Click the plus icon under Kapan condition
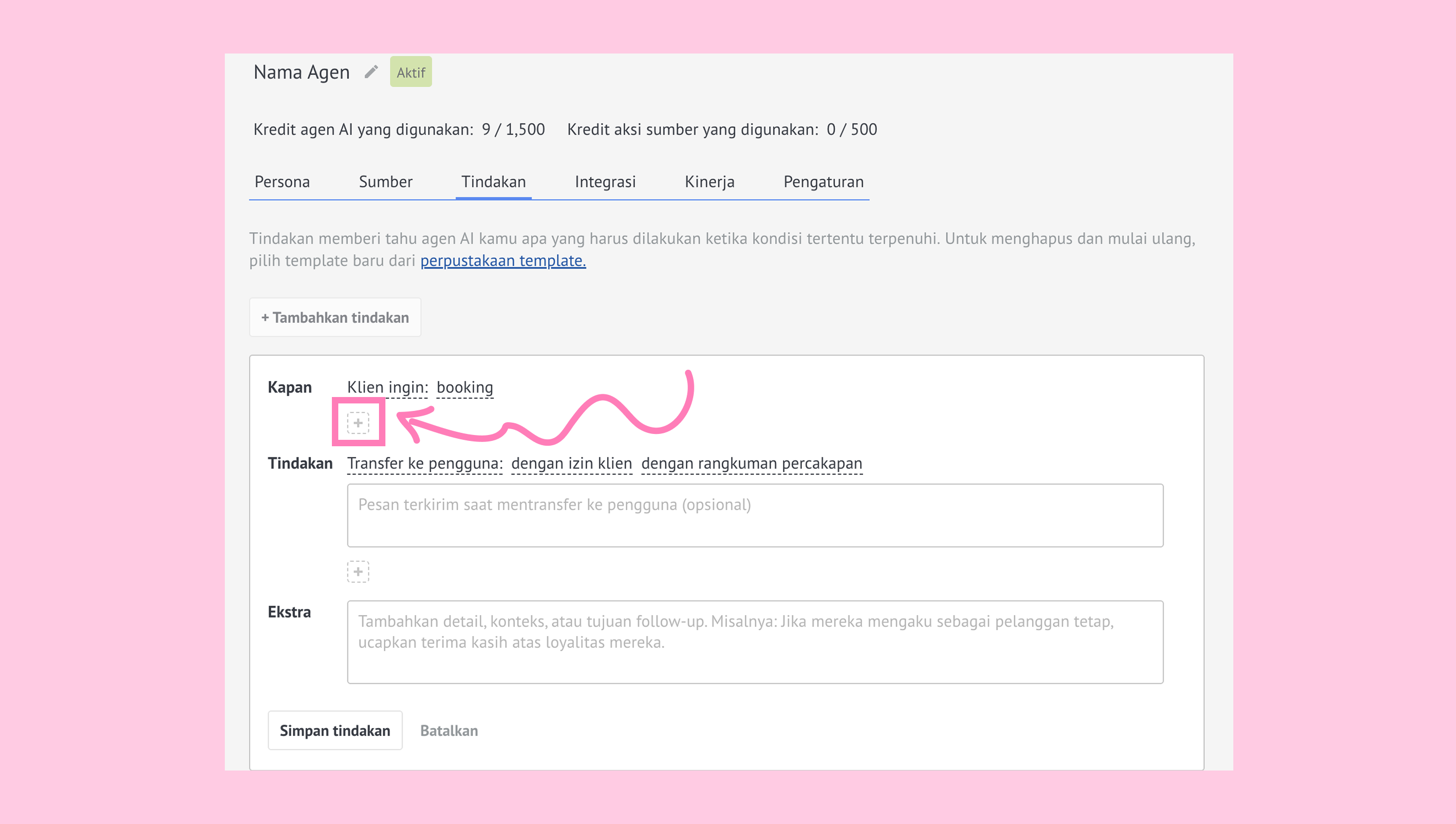This screenshot has width=1456, height=824. click(x=358, y=423)
